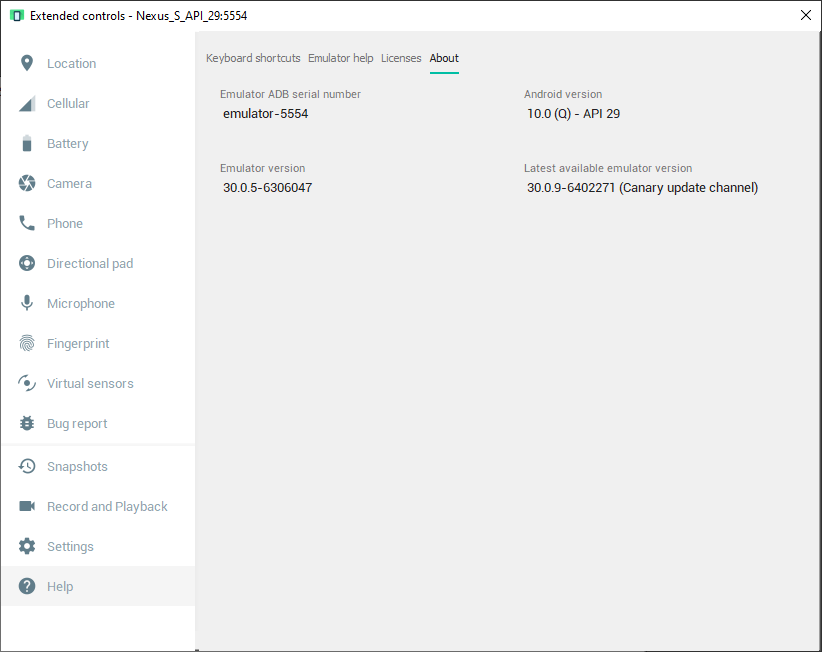
Task: Click the Camera shutter icon
Action: click(27, 184)
